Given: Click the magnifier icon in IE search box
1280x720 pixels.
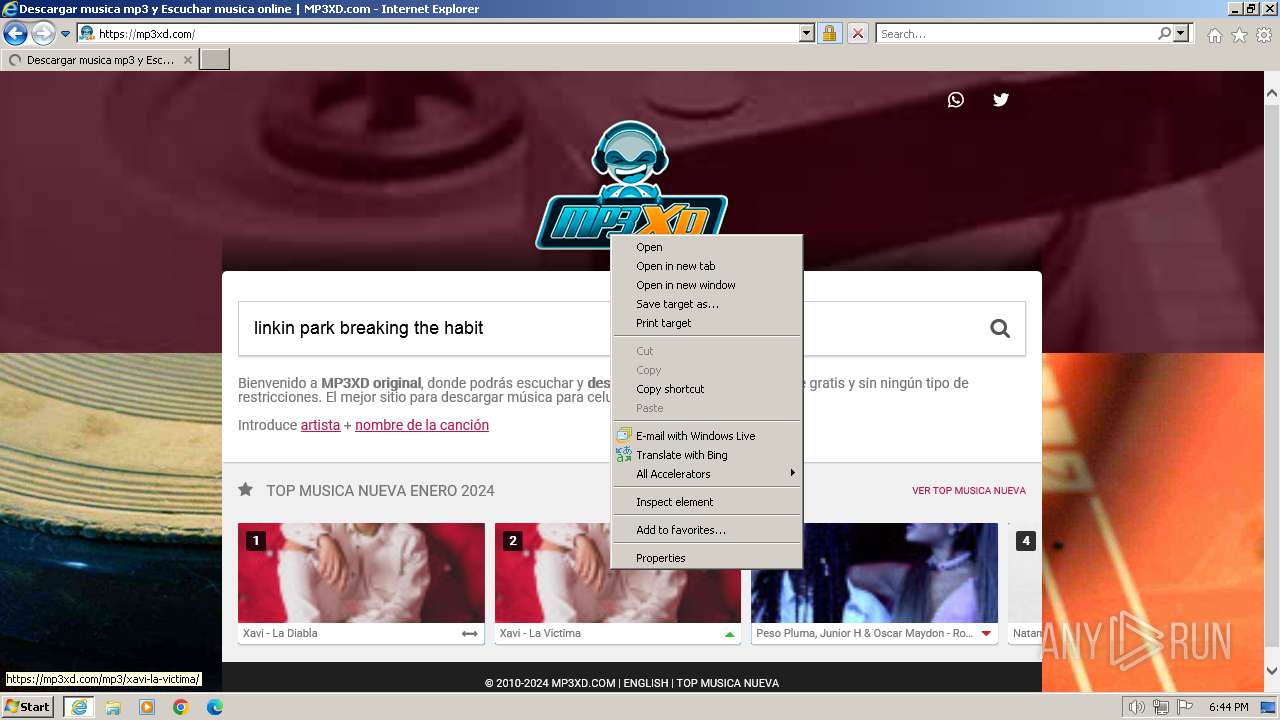Looking at the screenshot, I should point(1164,34).
